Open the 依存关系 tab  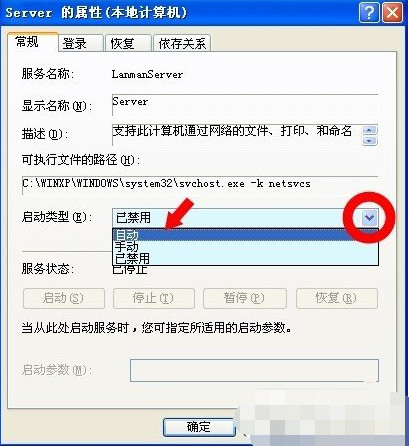[x=182, y=43]
